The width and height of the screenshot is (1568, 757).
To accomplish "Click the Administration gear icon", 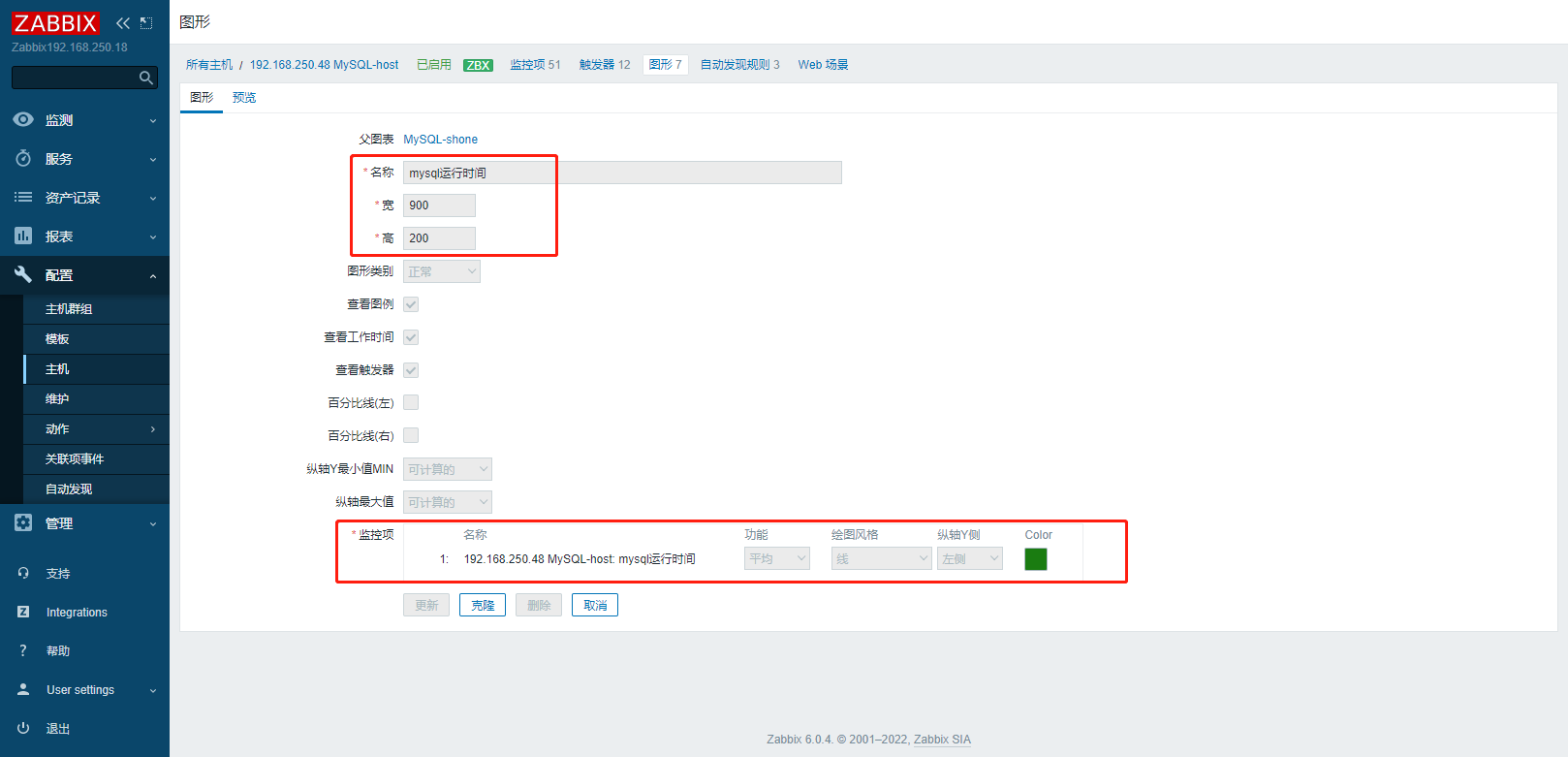I will [23, 522].
